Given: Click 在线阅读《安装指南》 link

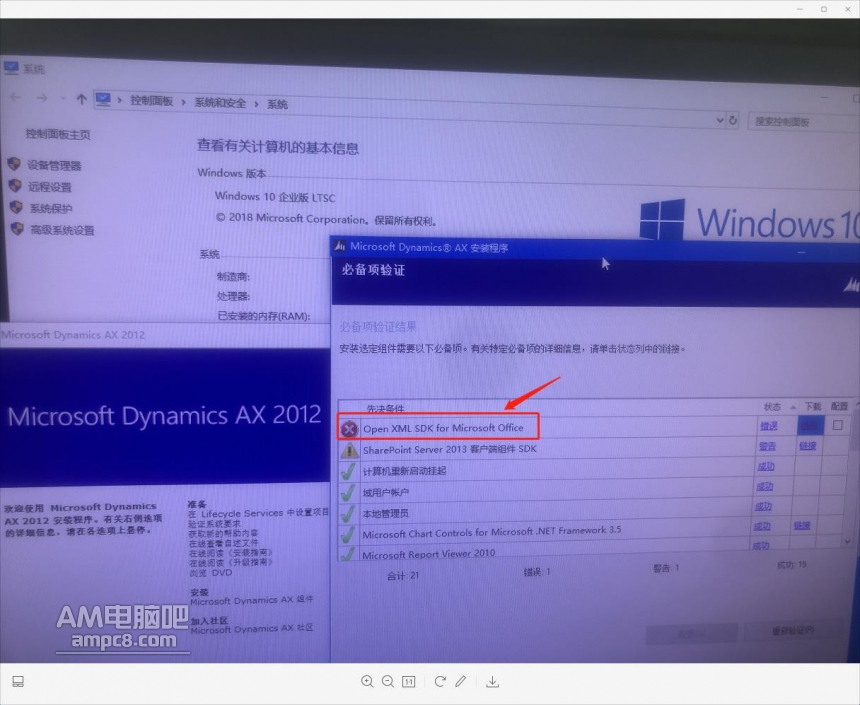Looking at the screenshot, I should coord(230,552).
